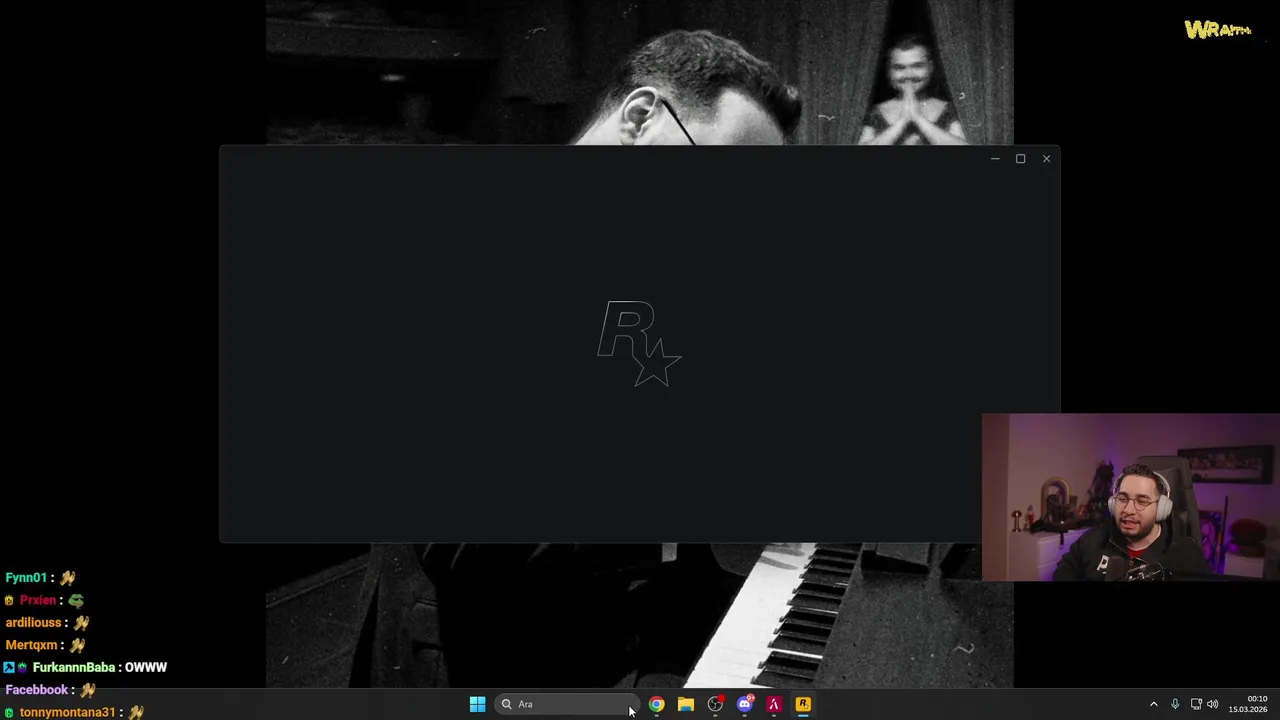Click the microphone tray icon
This screenshot has height=720, width=1280.
pyautogui.click(x=1175, y=704)
